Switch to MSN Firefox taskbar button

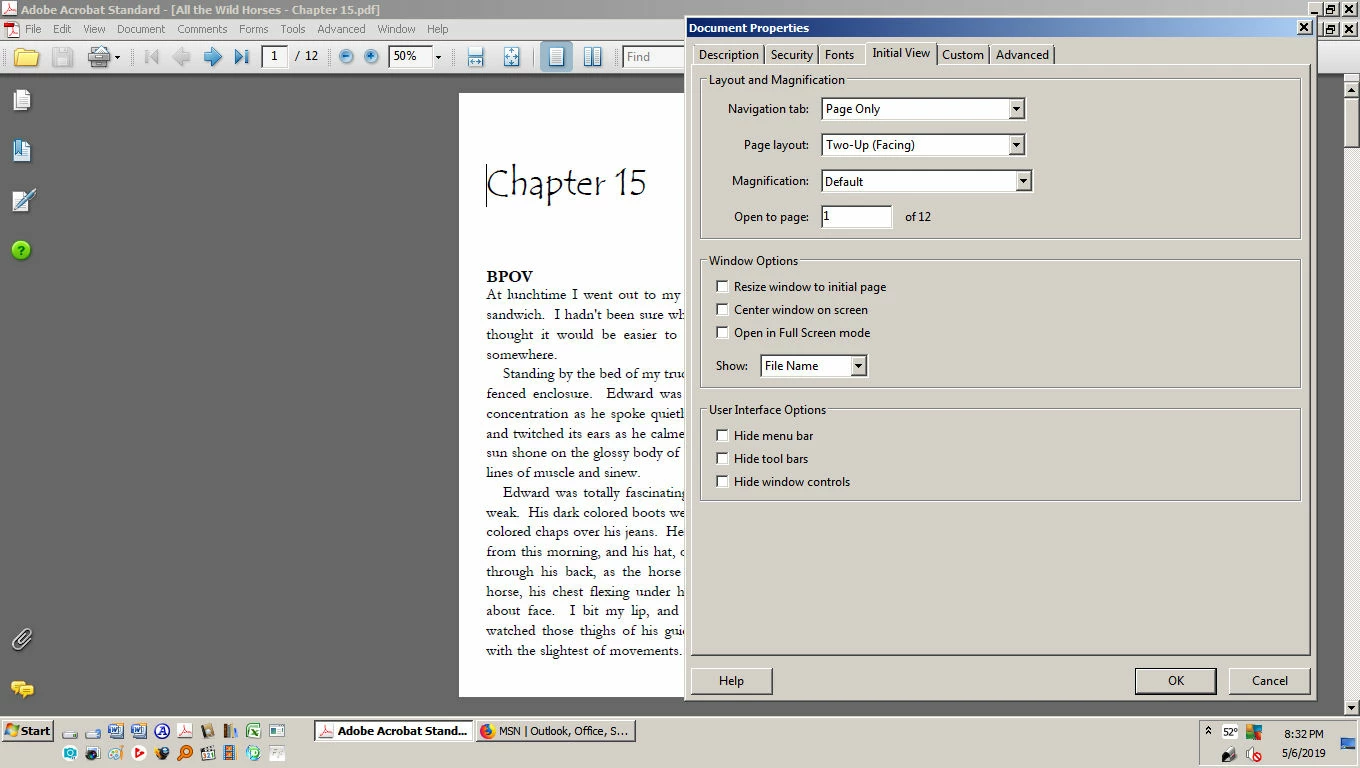click(556, 731)
